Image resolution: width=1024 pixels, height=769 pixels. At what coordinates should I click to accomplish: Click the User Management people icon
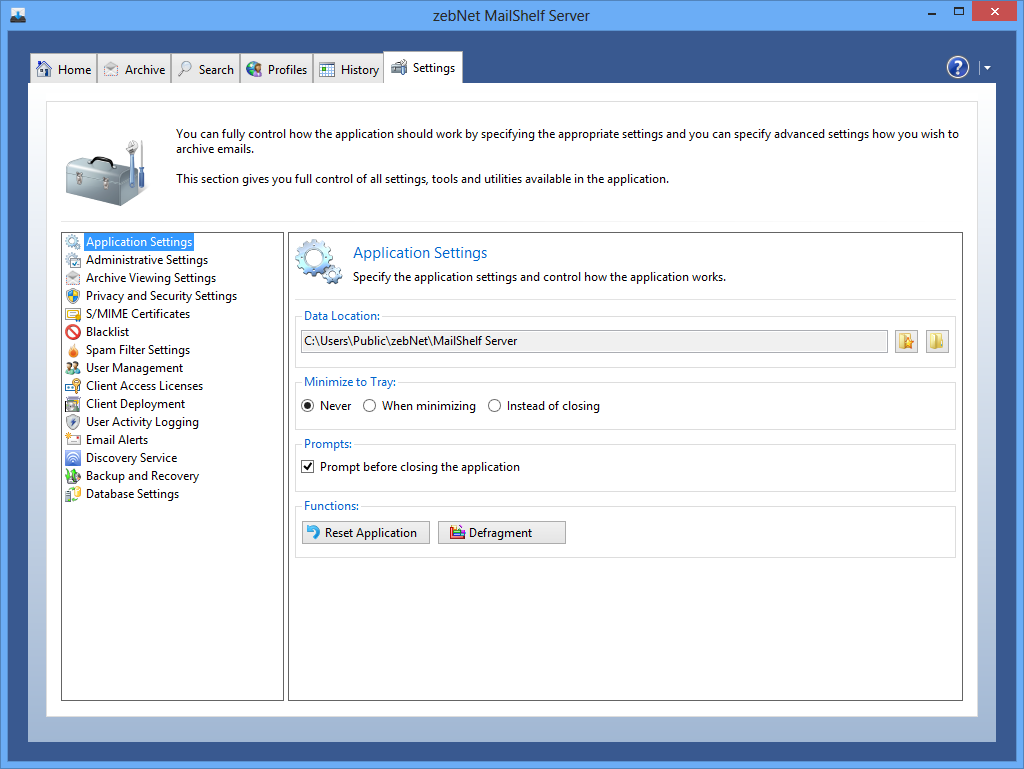pyautogui.click(x=73, y=368)
